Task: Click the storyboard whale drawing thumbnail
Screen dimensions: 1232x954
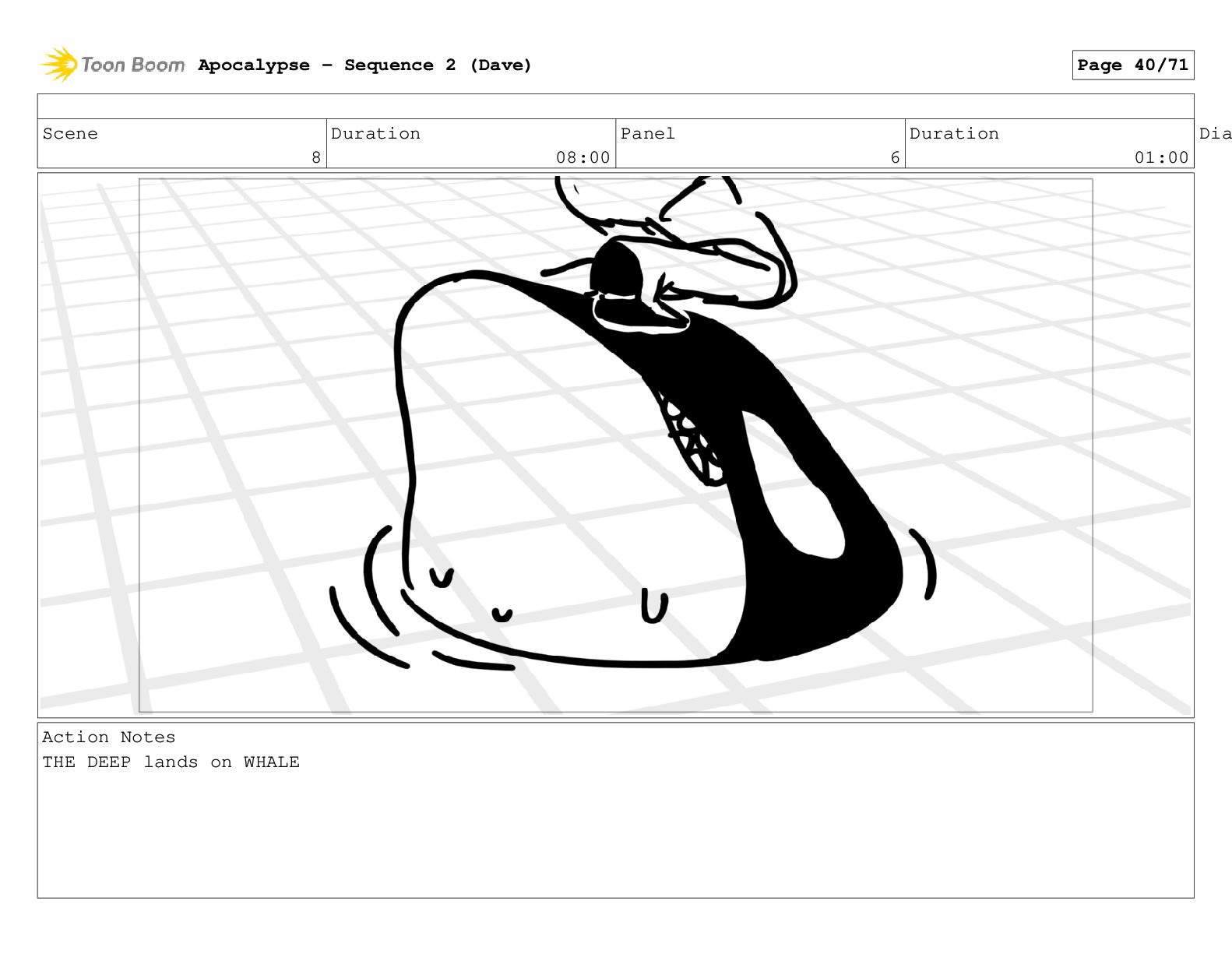Action: [x=615, y=445]
